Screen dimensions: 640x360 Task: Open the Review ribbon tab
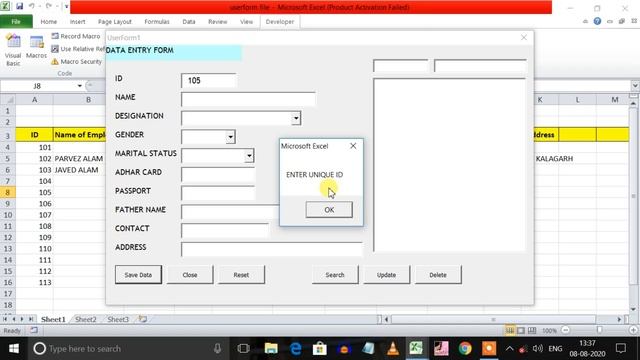pos(218,22)
